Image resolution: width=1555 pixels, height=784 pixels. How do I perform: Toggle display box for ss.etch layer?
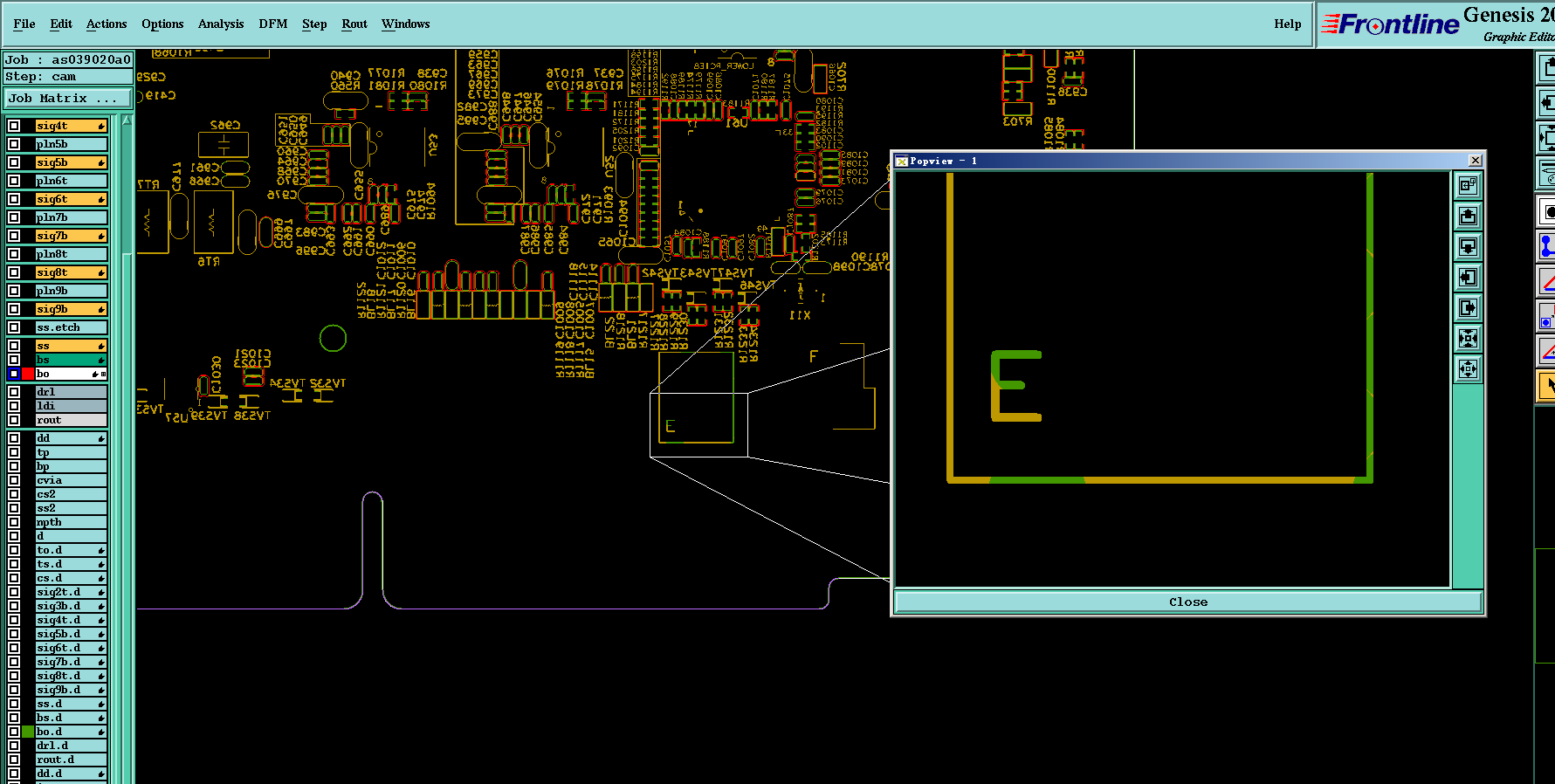(14, 327)
